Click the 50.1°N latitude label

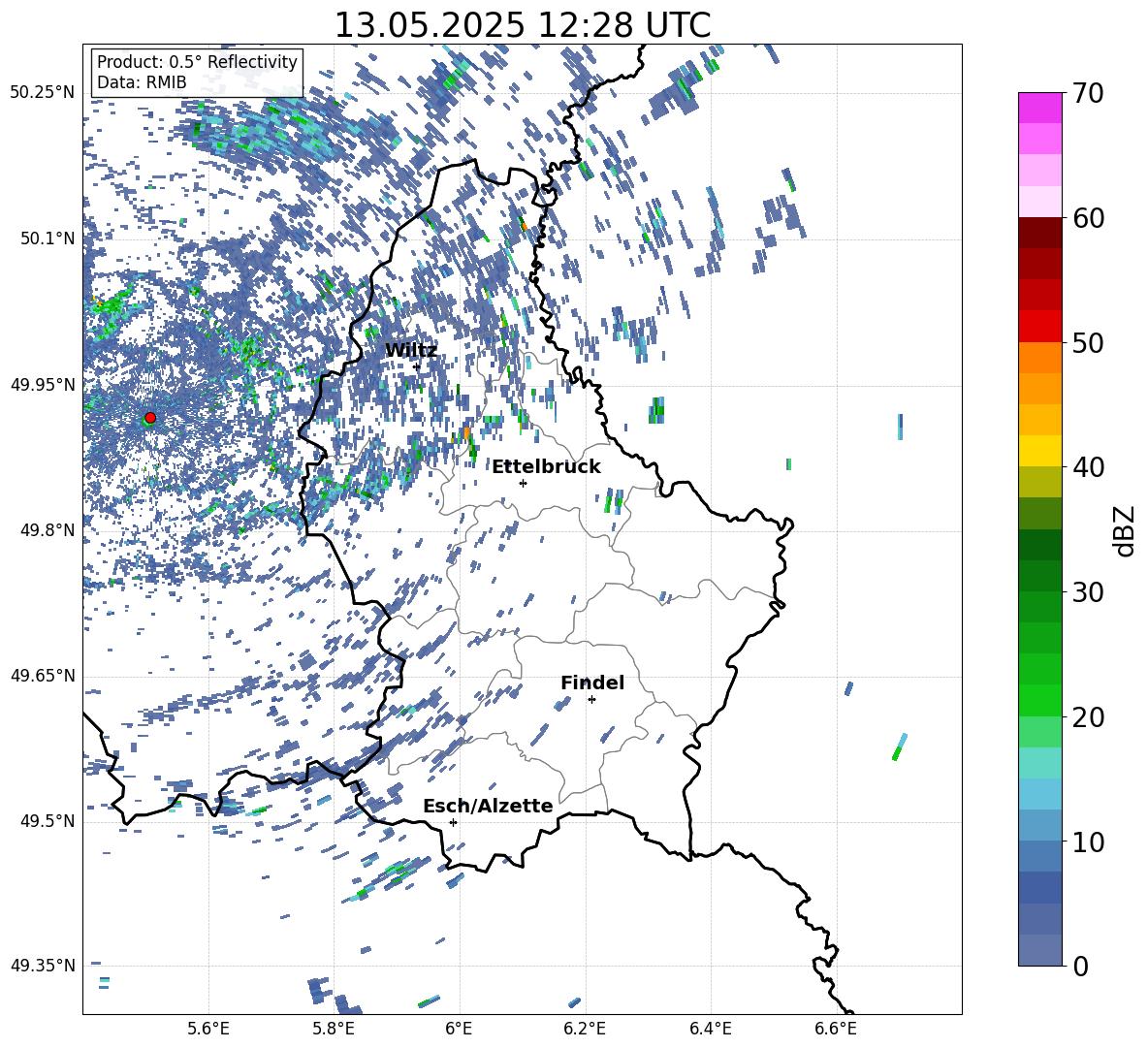point(48,238)
